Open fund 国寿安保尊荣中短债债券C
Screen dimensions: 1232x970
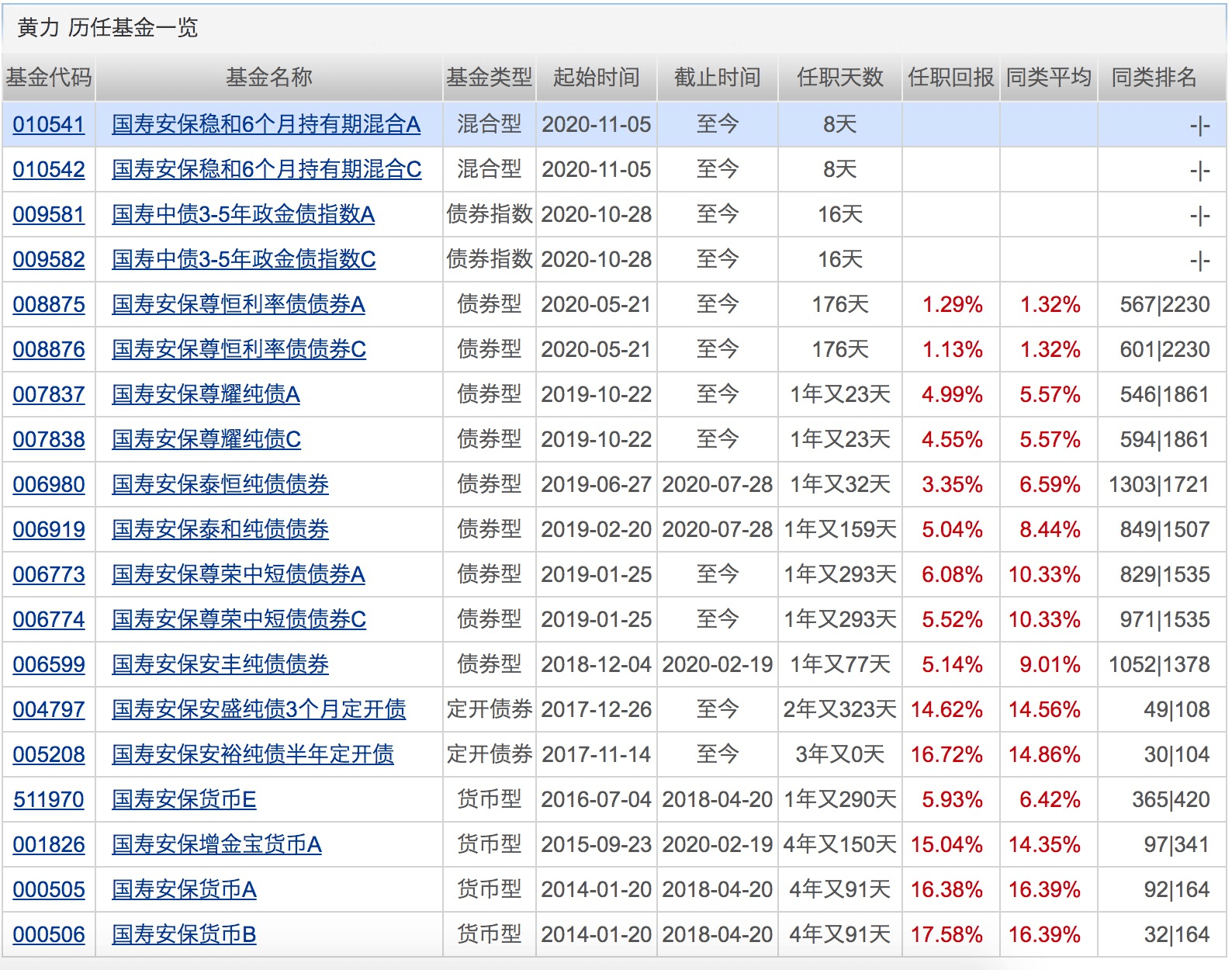239,619
